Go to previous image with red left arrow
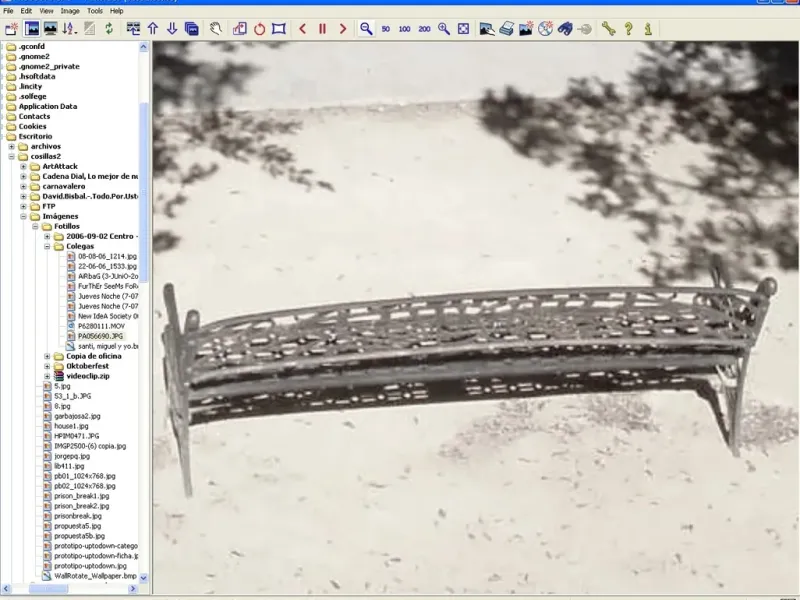 point(302,29)
